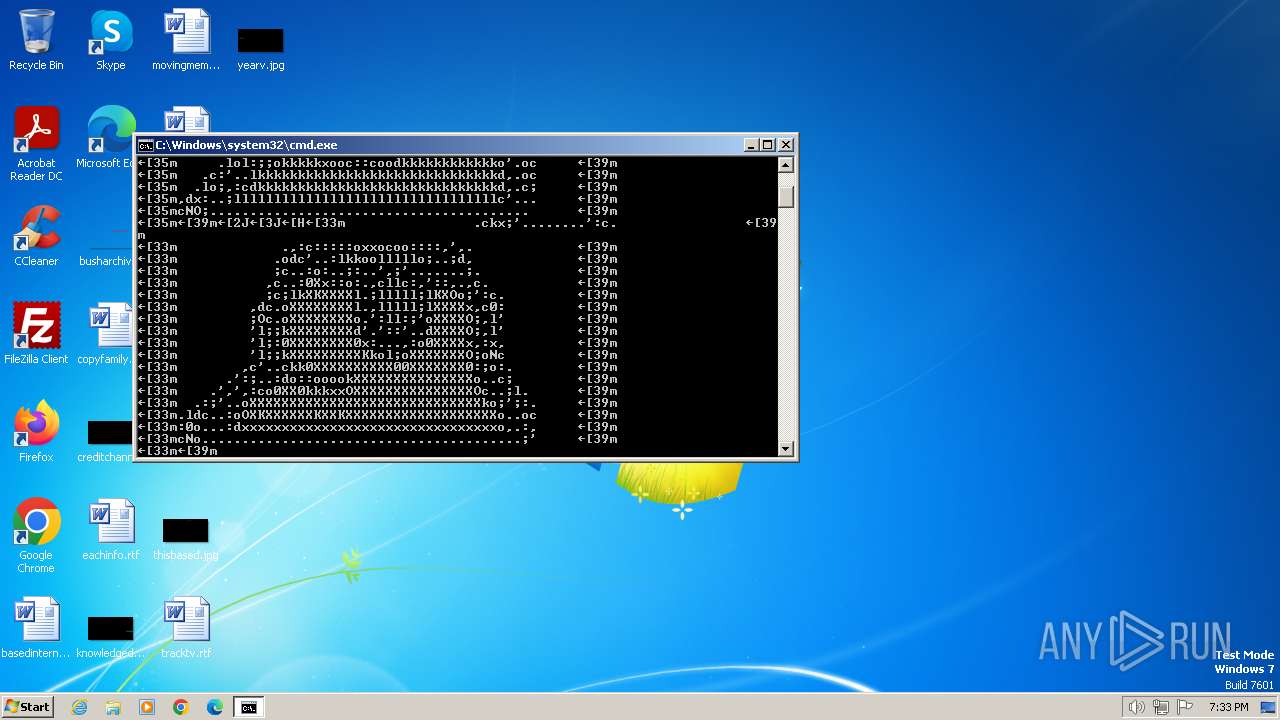Open the network status tray icon
The width and height of the screenshot is (1280, 720).
[x=1161, y=707]
